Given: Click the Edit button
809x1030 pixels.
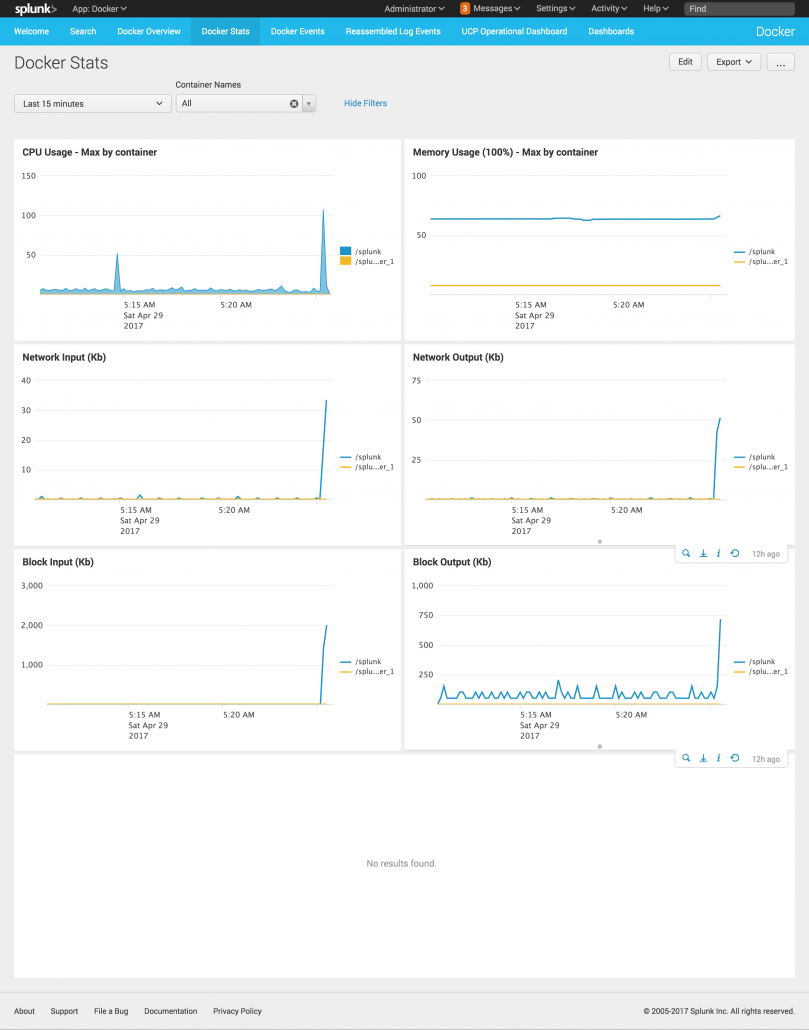Looking at the screenshot, I should click(685, 62).
